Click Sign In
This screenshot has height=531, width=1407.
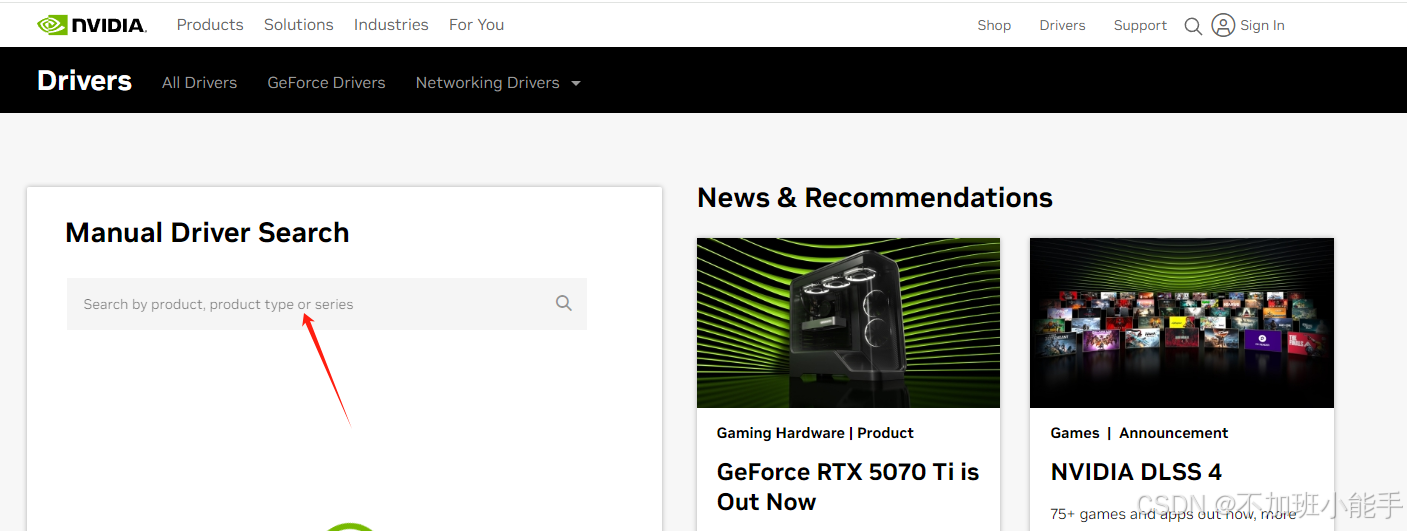pyautogui.click(x=1262, y=25)
